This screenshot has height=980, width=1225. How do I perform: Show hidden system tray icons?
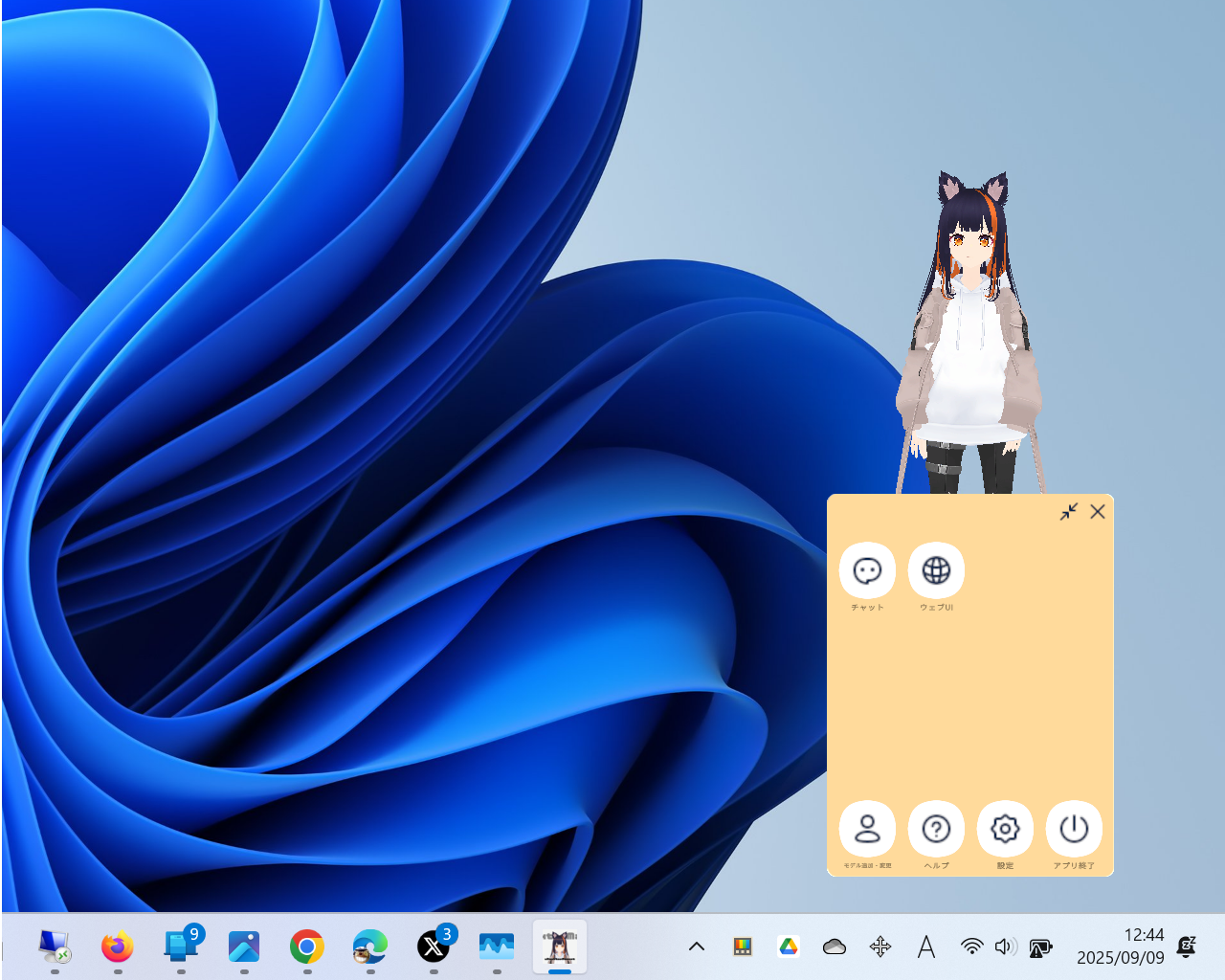point(697,947)
